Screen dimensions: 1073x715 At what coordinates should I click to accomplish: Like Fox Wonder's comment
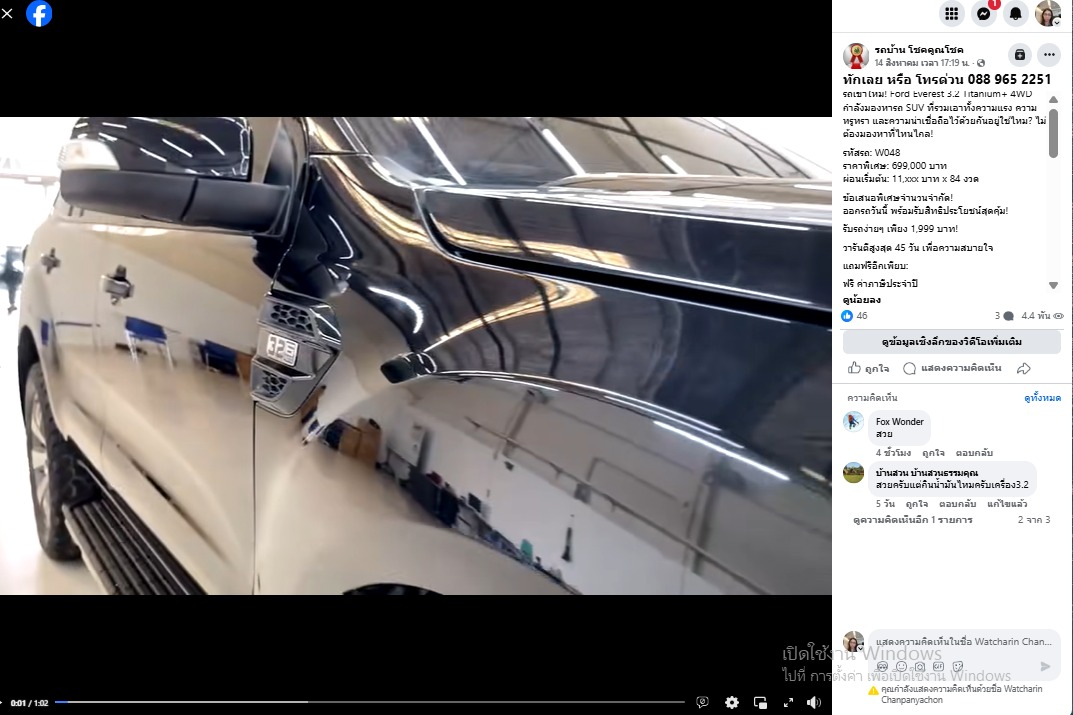pyautogui.click(x=933, y=453)
